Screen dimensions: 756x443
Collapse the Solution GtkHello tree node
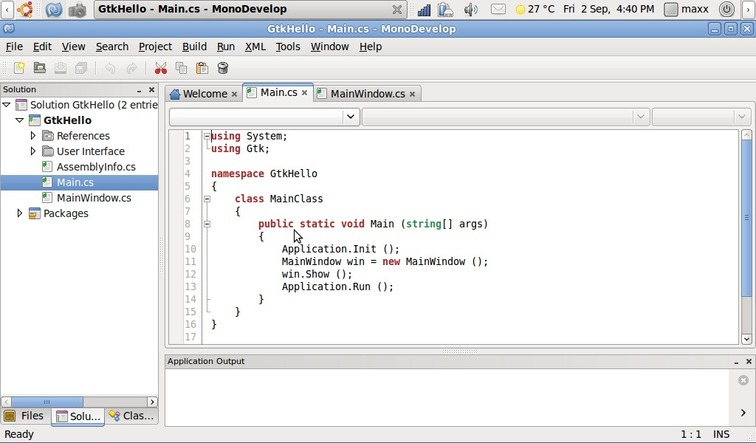pos(7,105)
